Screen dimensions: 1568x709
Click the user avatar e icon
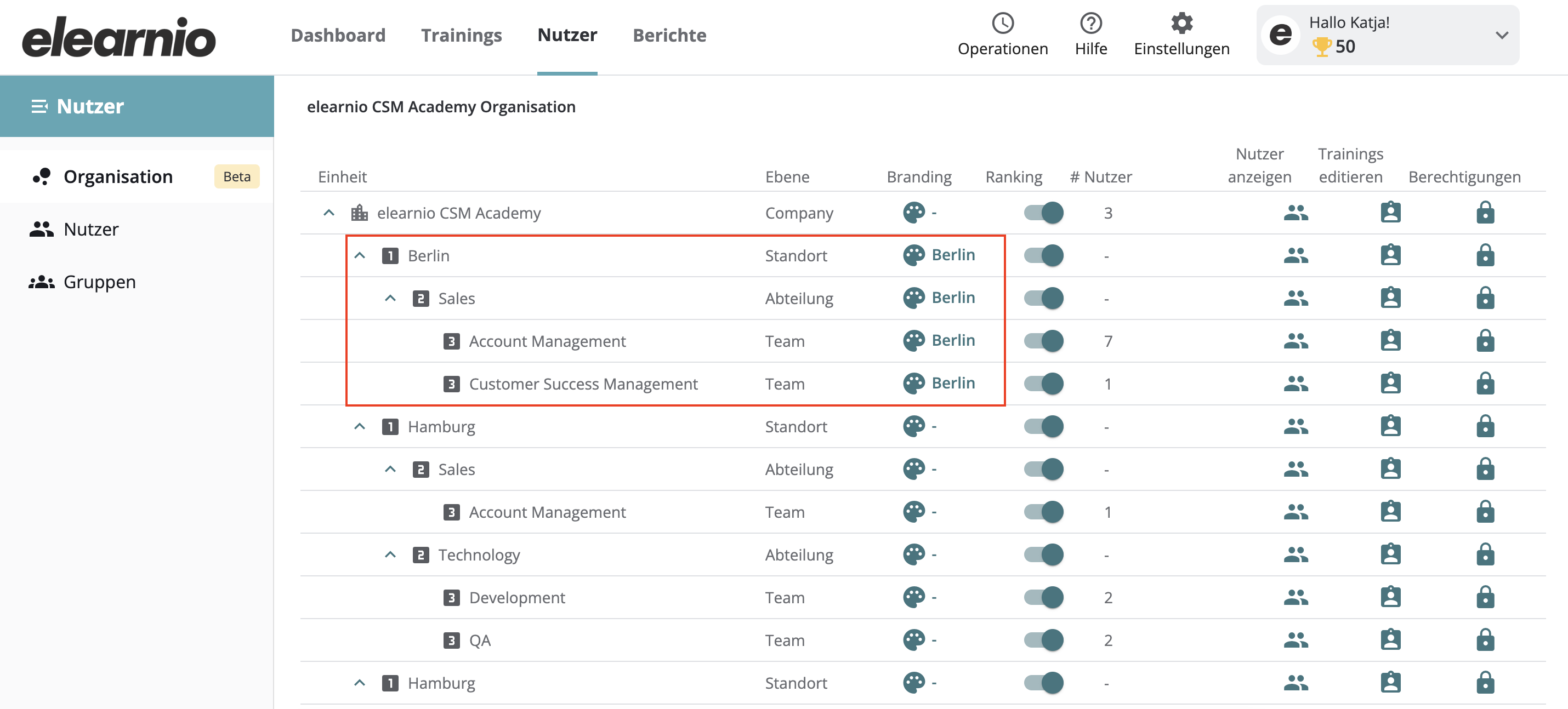pos(1281,35)
